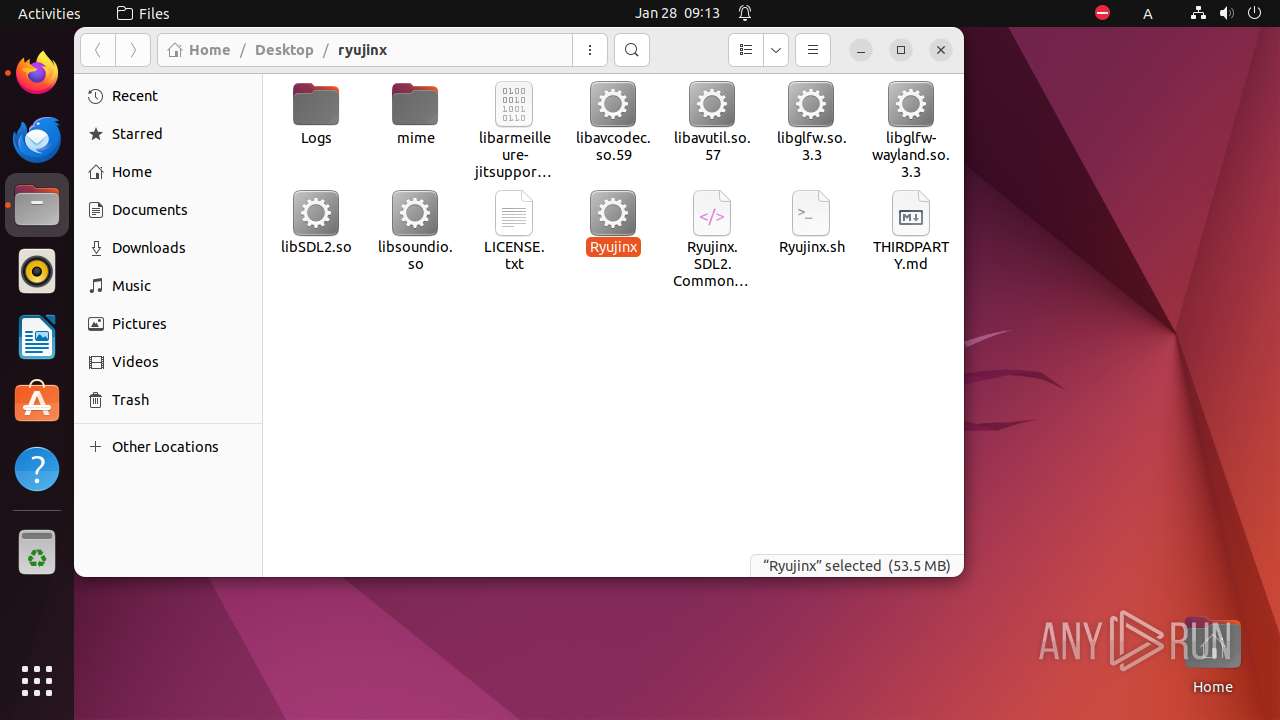Maximize the Files window
Image resolution: width=1280 pixels, height=720 pixels.
pos(901,50)
